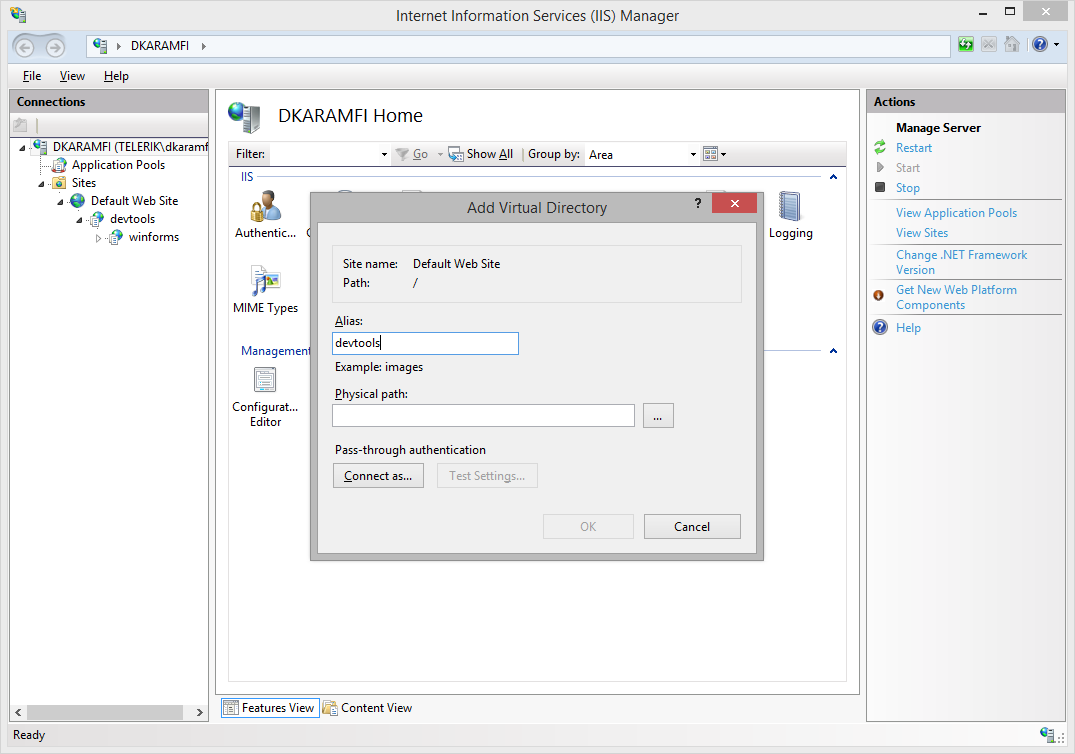Collapse the IIS section group
This screenshot has width=1075, height=754.
click(833, 177)
